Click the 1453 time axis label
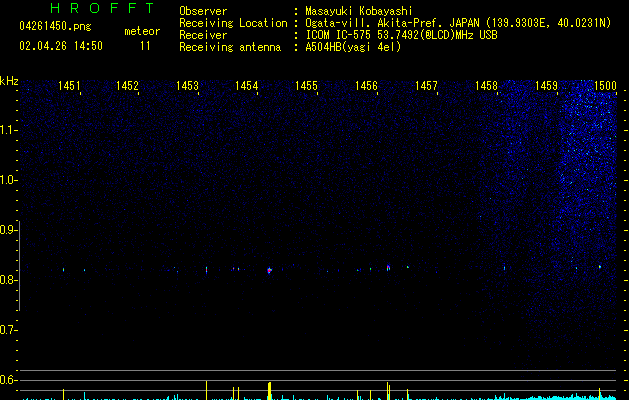The image size is (629, 400). [187, 86]
